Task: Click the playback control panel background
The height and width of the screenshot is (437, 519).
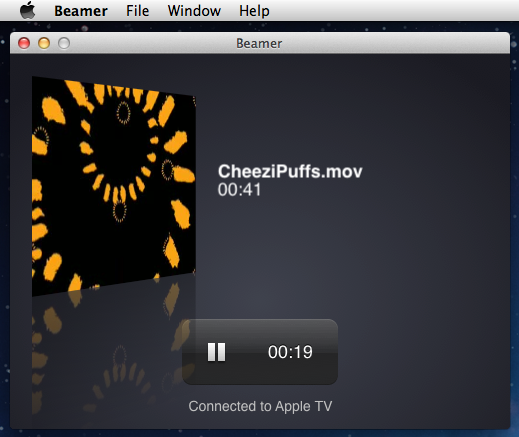Action: point(260,333)
